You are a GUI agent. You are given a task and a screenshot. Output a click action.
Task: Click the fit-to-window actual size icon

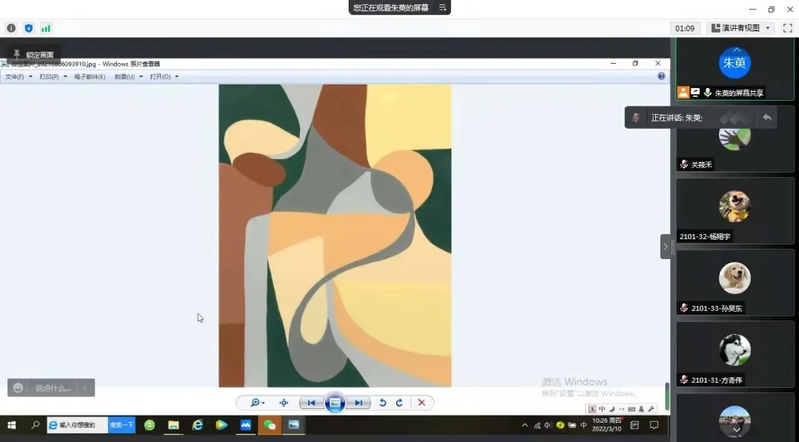284,403
